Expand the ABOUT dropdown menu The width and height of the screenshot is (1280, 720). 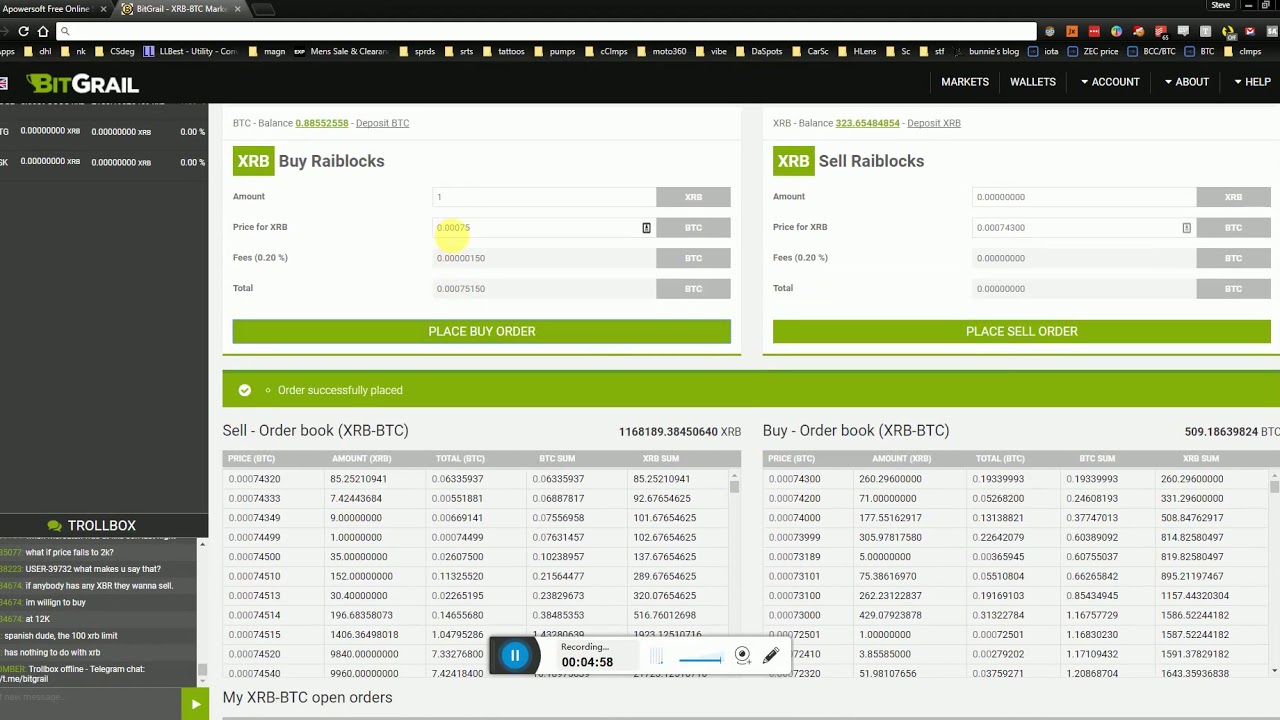(x=1186, y=82)
